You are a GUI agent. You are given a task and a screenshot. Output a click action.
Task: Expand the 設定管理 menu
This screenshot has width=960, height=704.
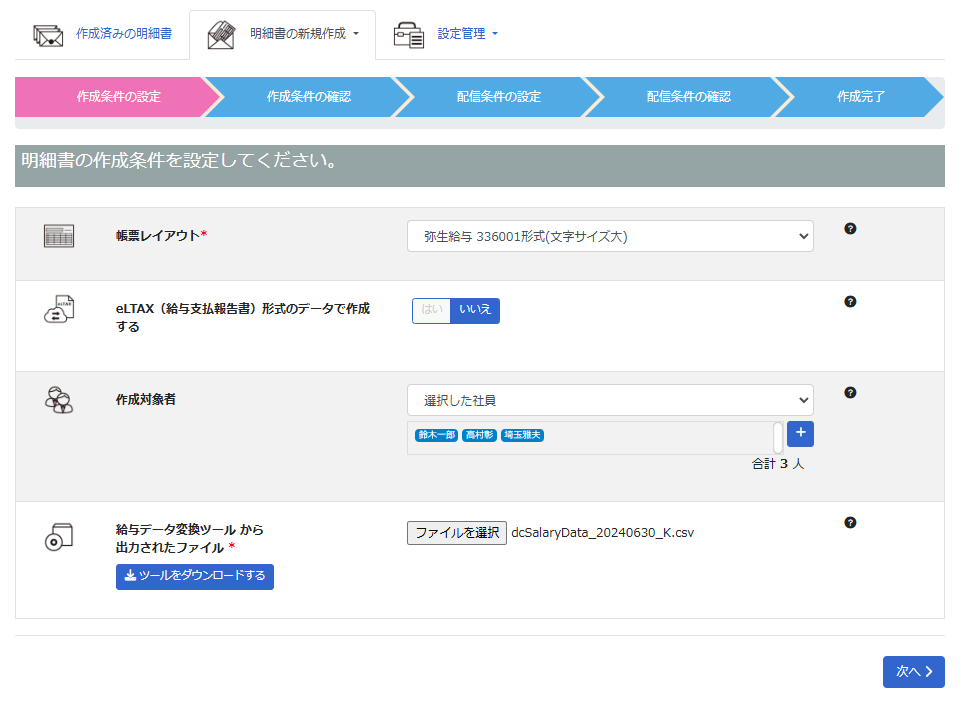446,34
